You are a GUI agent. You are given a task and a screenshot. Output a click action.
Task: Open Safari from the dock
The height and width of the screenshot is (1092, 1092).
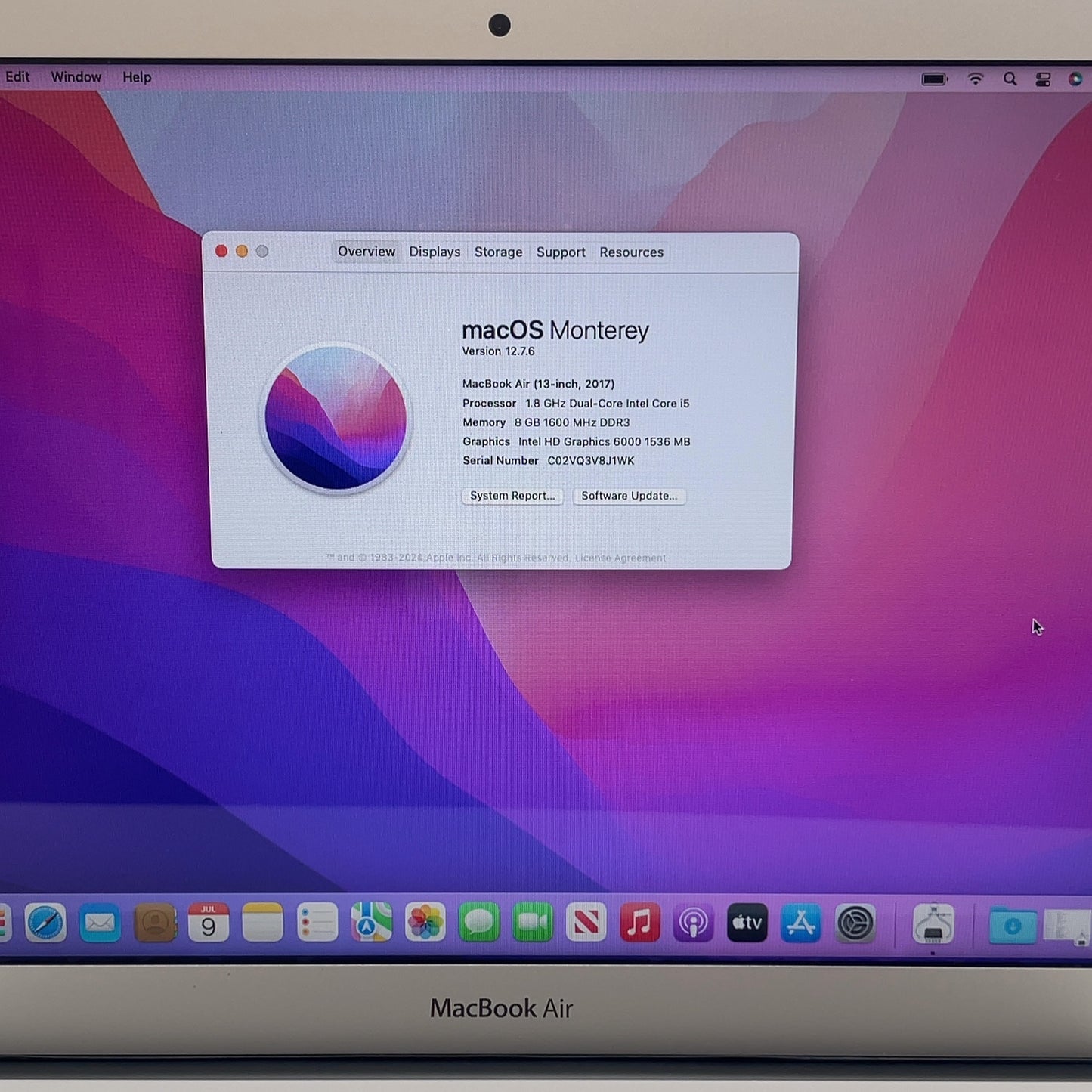click(45, 923)
